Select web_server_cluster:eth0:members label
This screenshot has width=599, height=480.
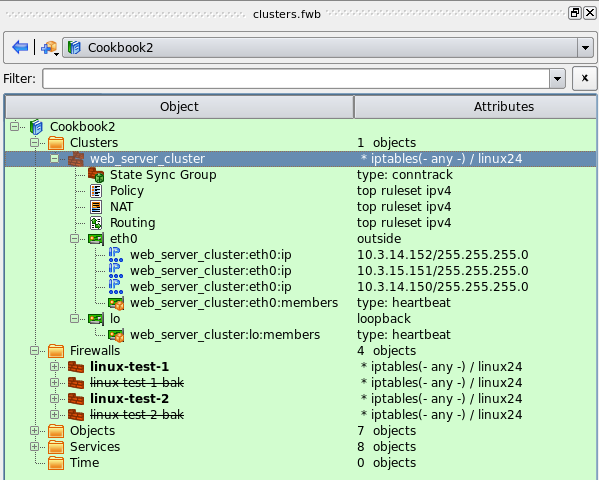point(234,303)
